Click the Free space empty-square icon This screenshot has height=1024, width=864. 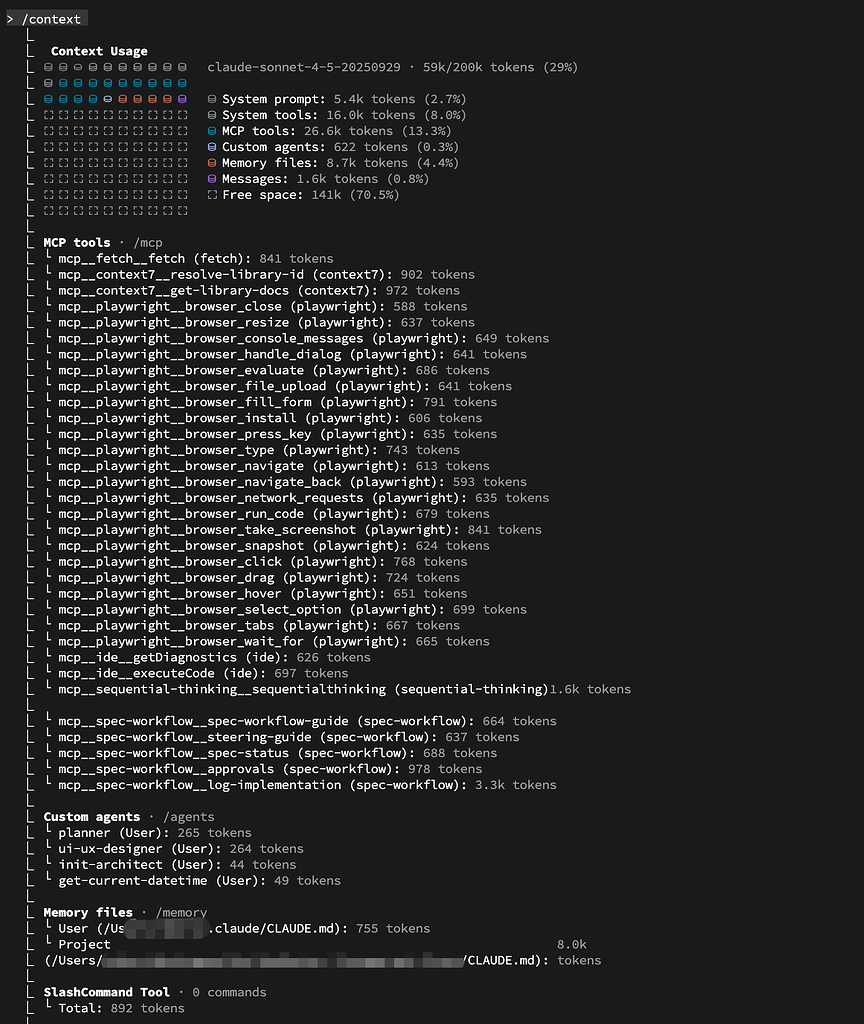(x=212, y=195)
